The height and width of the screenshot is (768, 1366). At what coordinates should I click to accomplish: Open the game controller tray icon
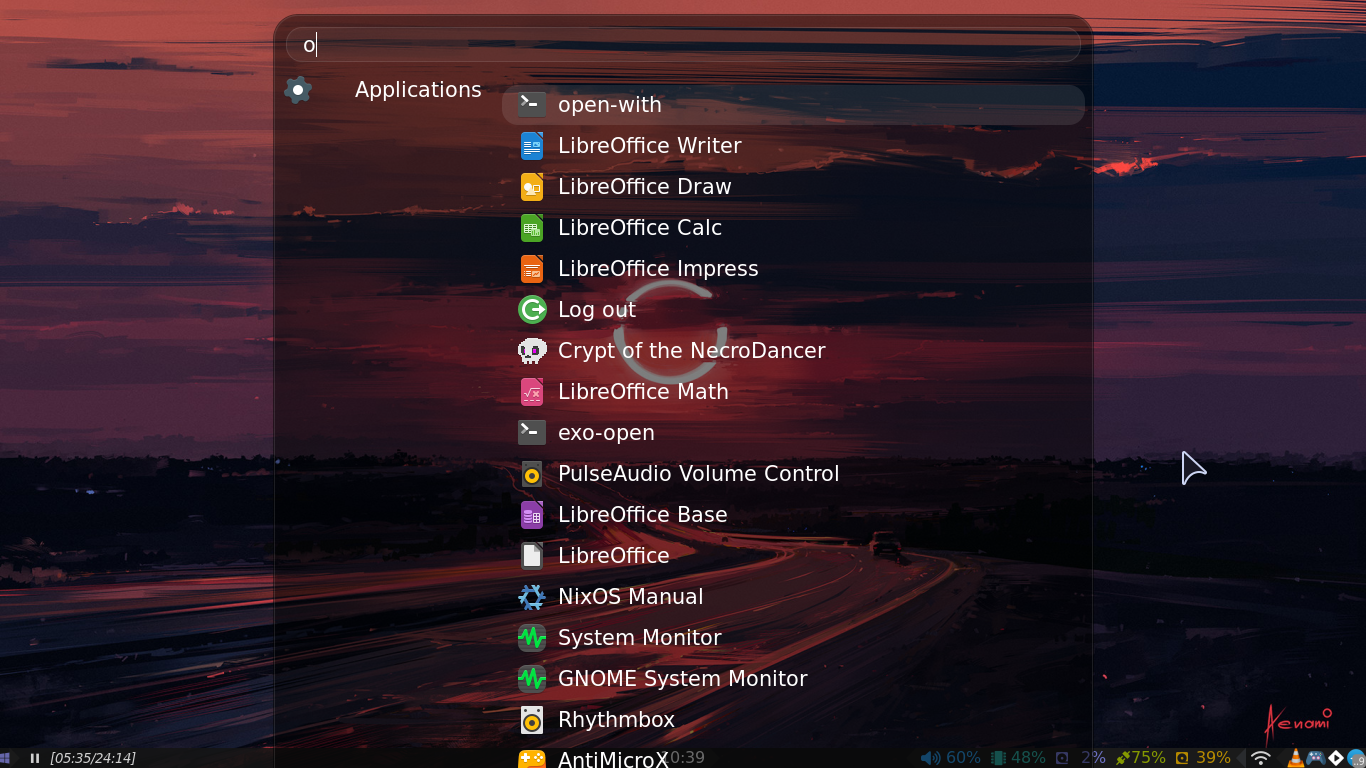click(x=1318, y=758)
